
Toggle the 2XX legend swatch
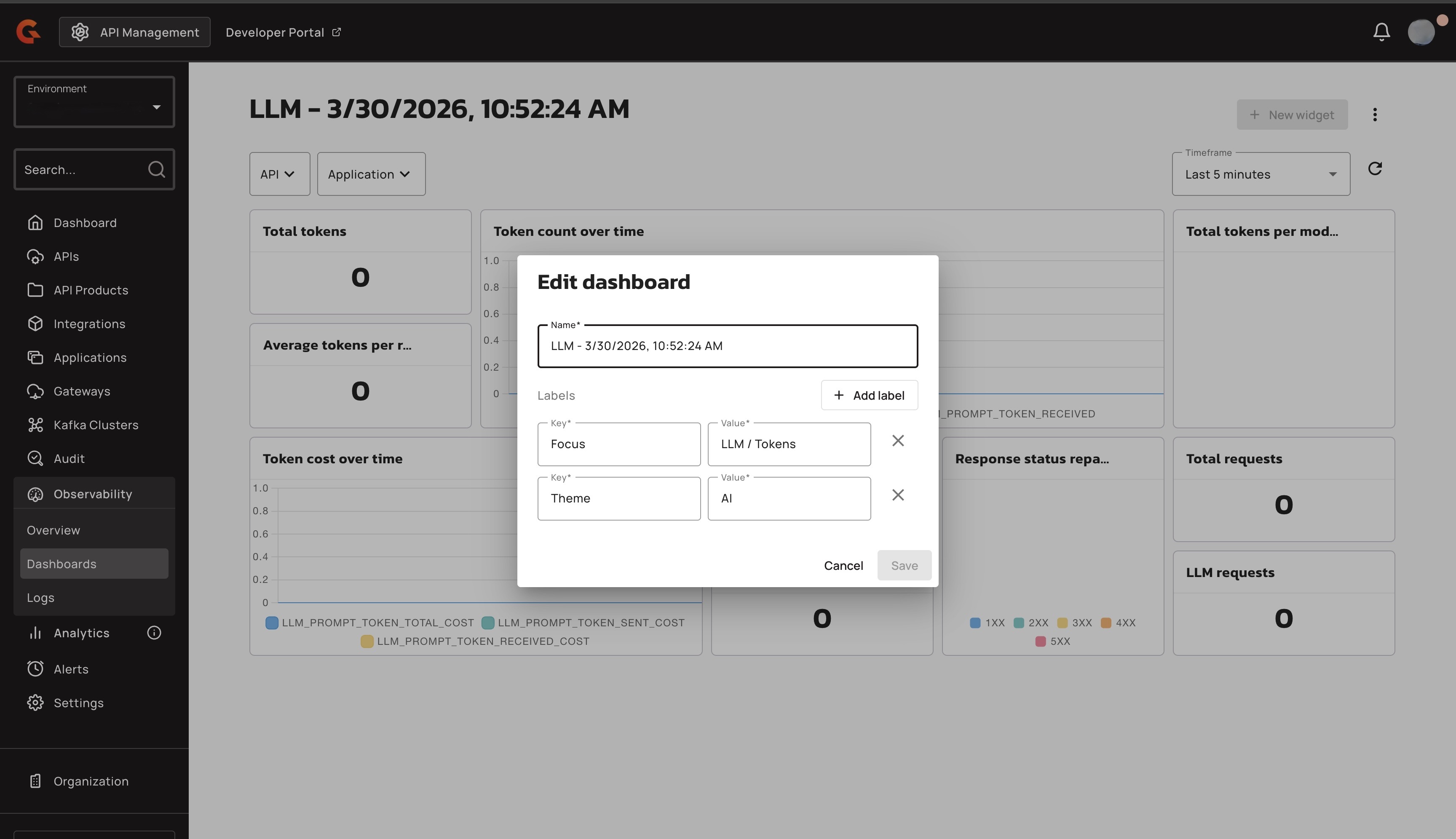coord(1019,623)
